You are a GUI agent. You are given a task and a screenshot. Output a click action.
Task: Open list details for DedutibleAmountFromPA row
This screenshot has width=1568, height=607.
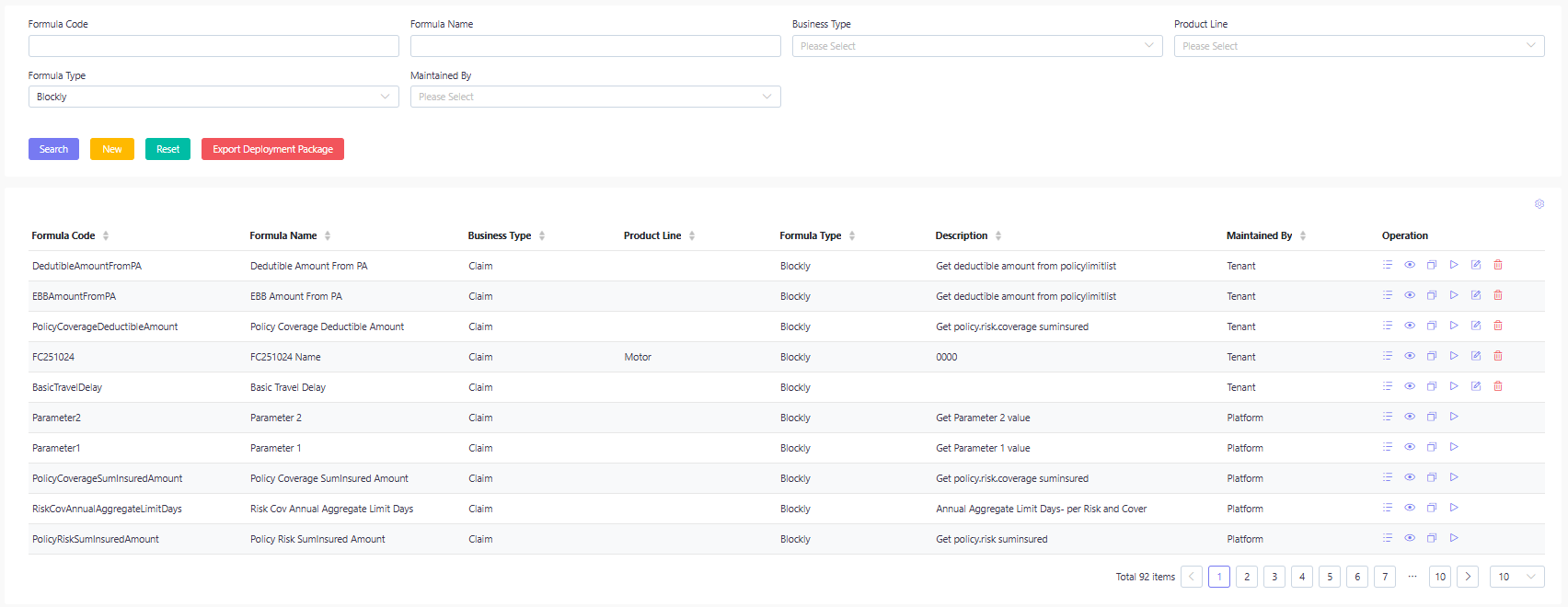pyautogui.click(x=1388, y=265)
